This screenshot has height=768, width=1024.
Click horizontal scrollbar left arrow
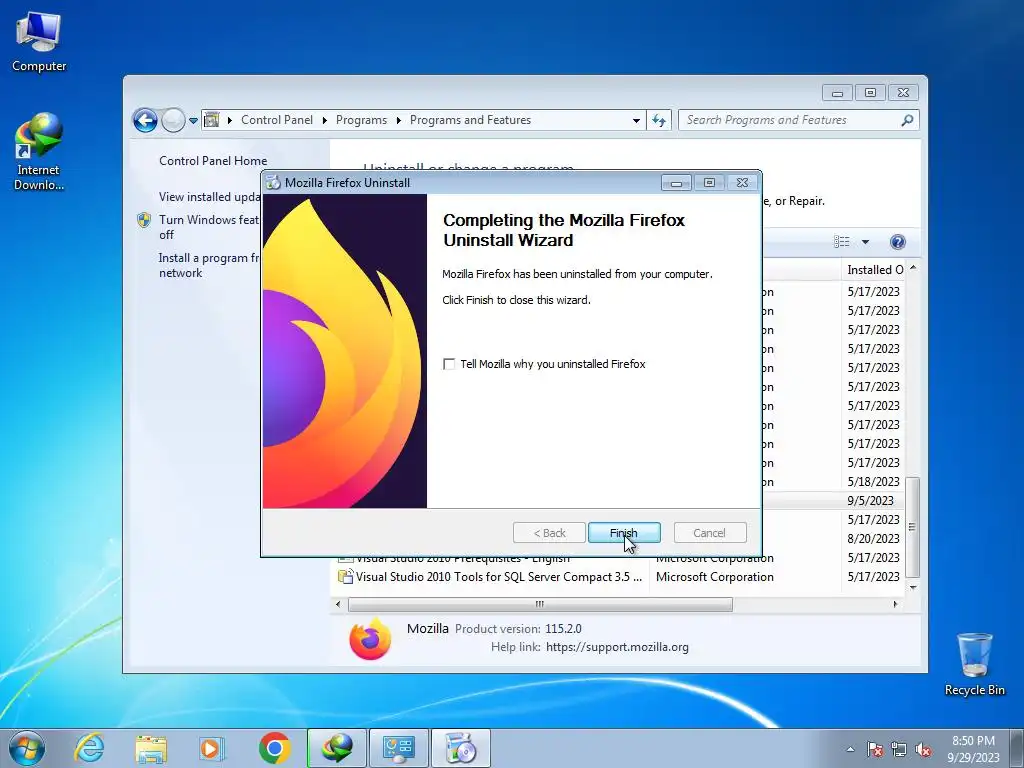pyautogui.click(x=338, y=604)
